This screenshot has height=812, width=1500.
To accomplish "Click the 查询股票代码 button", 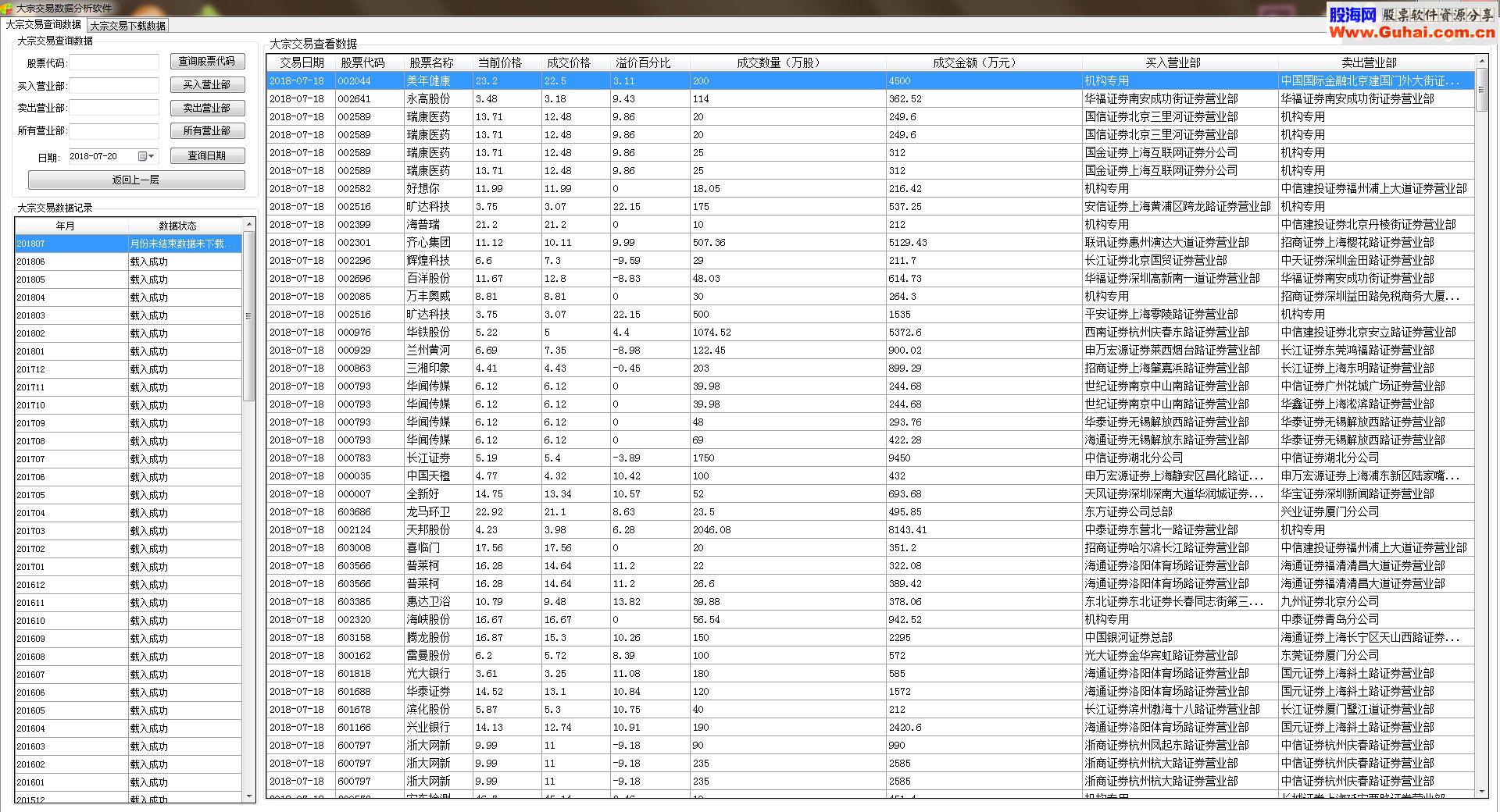I will coord(207,61).
